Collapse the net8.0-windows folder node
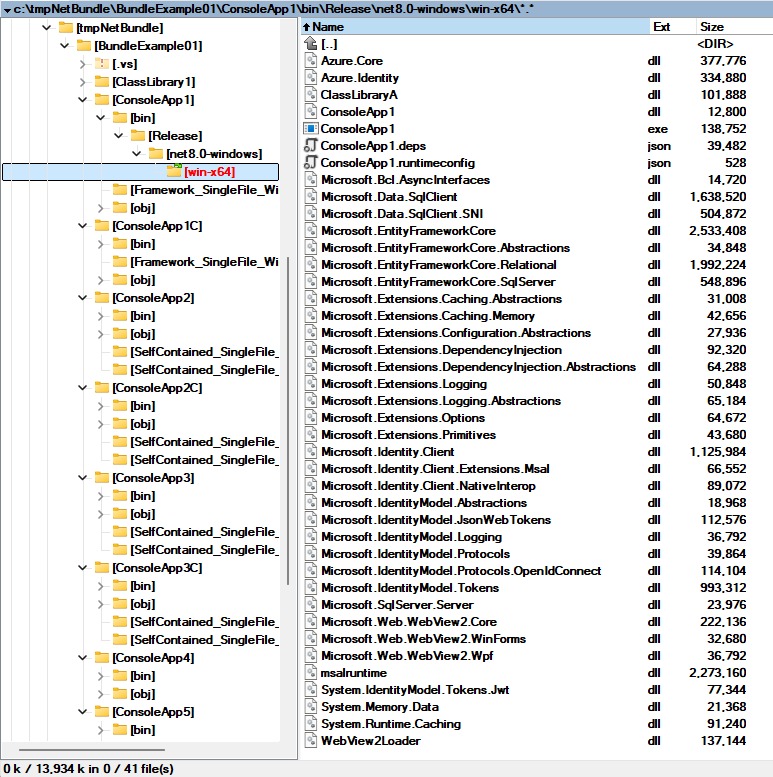The height and width of the screenshot is (777, 773). tap(137, 154)
